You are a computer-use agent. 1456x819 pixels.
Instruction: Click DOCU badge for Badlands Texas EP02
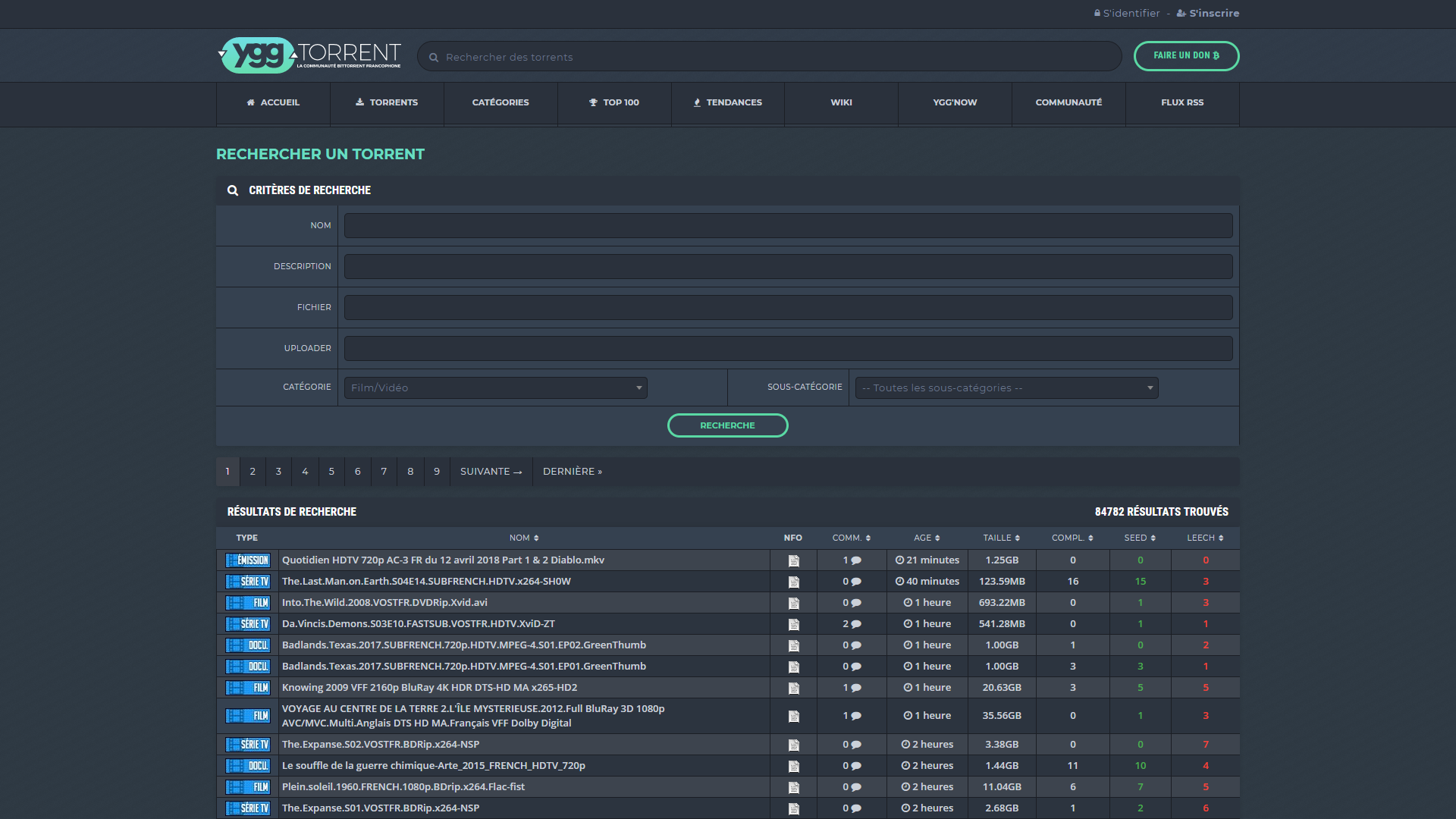tap(247, 645)
